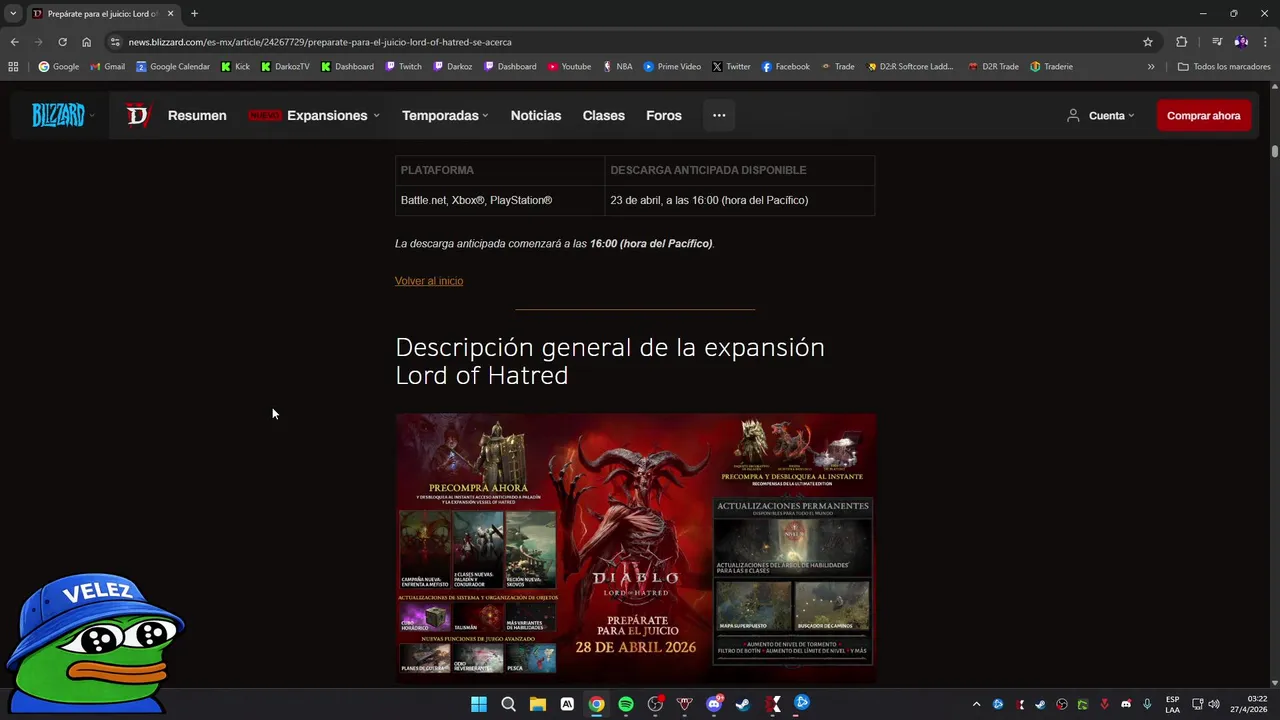Open the Chrome extensions puzzle icon

(x=1181, y=42)
